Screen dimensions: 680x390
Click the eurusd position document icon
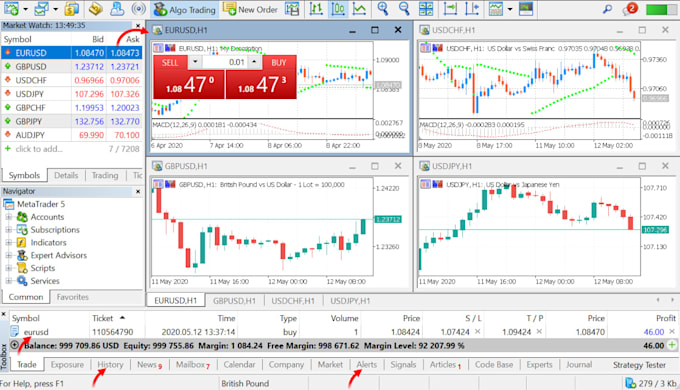click(x=15, y=331)
